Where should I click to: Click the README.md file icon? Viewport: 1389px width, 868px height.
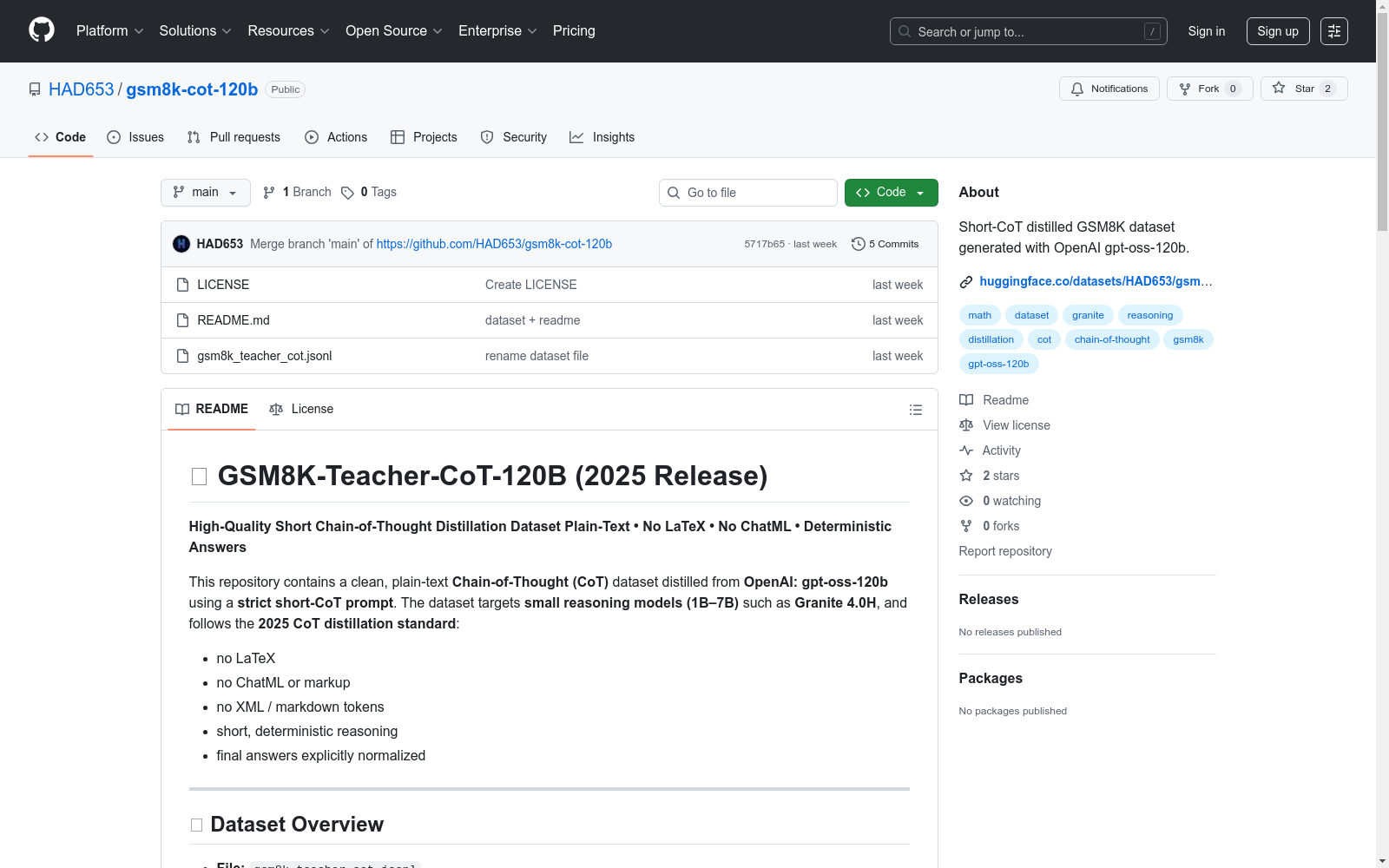click(x=182, y=320)
